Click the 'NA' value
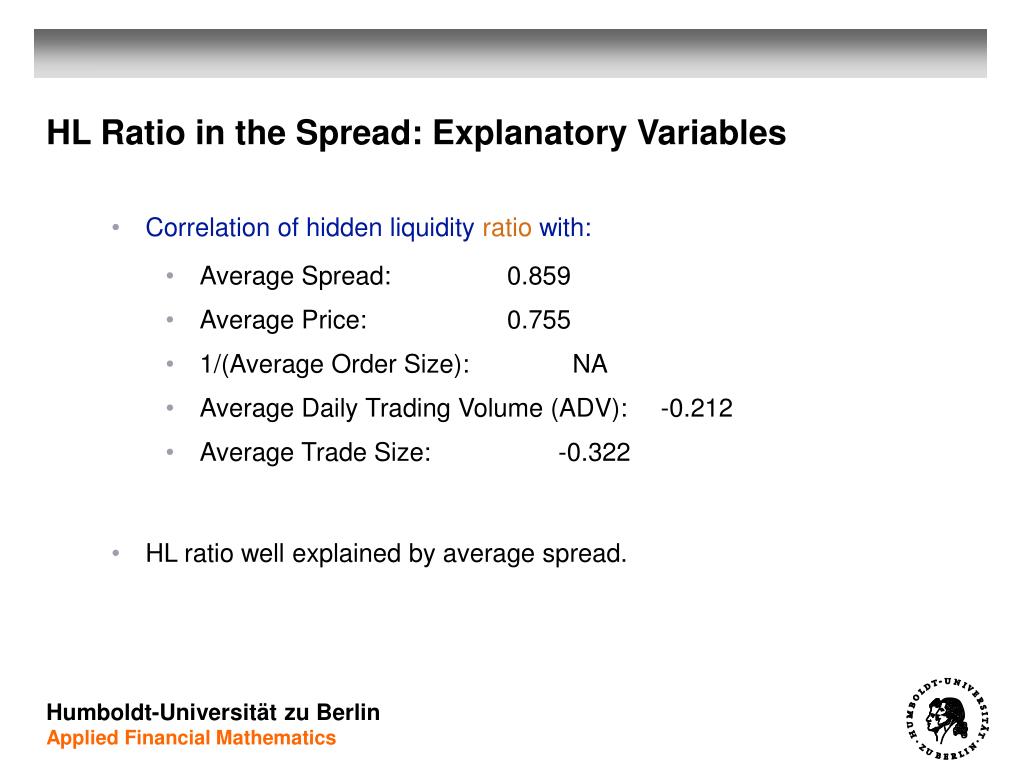This screenshot has width=1024, height=768. click(590, 364)
